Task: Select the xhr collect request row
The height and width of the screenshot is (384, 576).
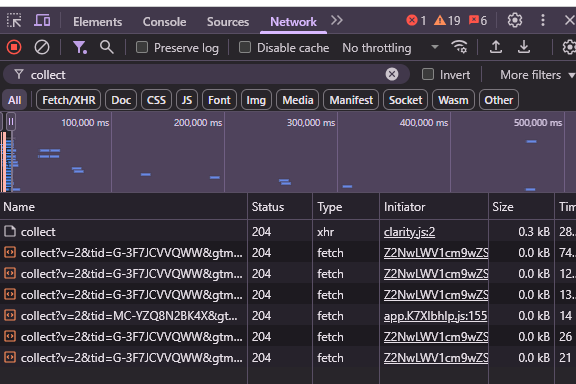Action: (288, 232)
